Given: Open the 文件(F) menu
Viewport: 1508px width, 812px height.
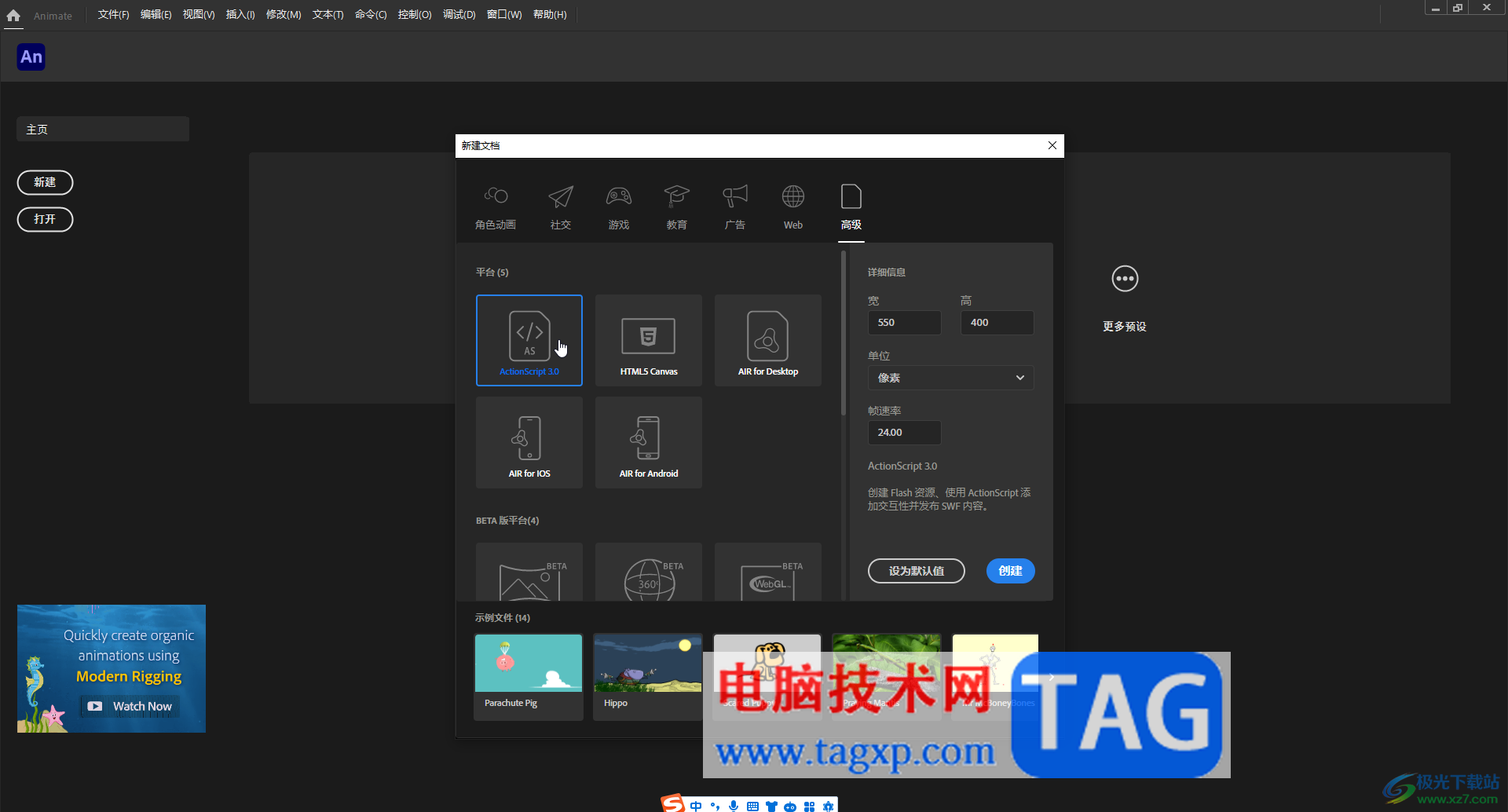Looking at the screenshot, I should pyautogui.click(x=114, y=15).
